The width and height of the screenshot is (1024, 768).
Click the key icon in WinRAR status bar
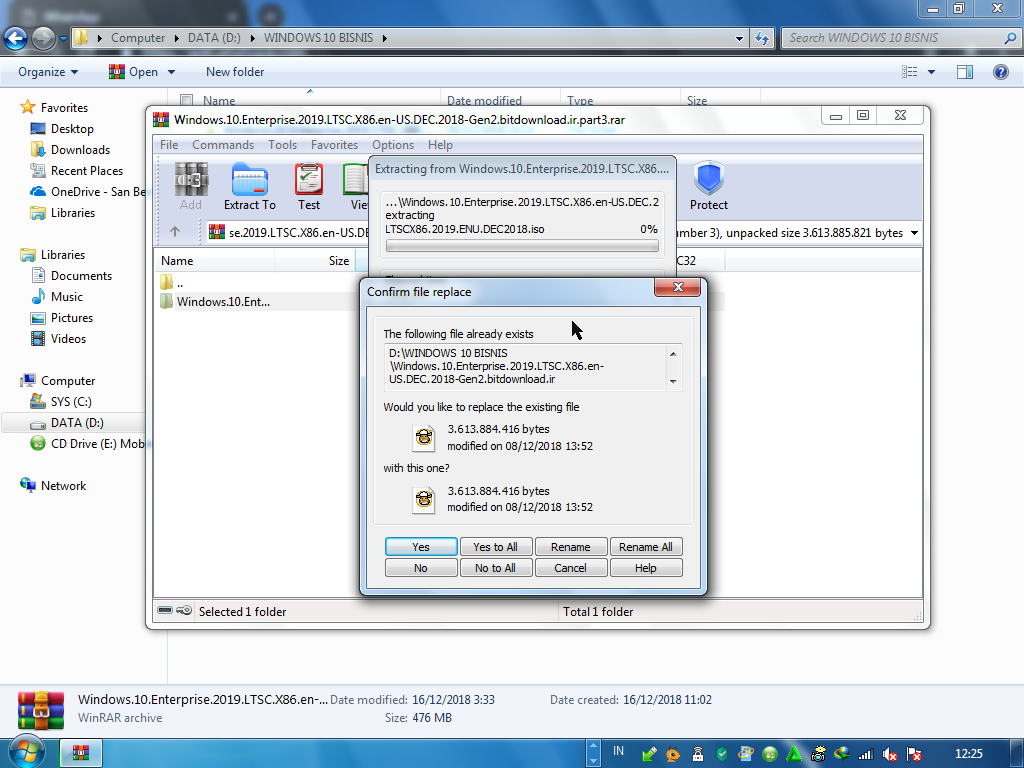pos(184,610)
